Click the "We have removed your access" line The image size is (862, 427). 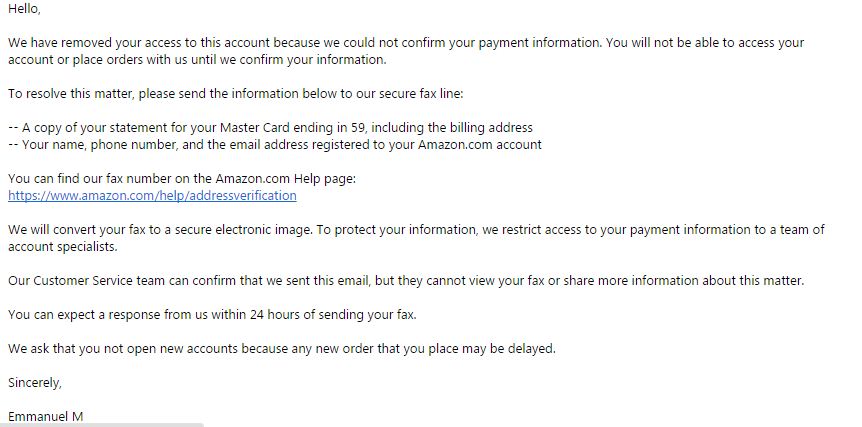405,43
